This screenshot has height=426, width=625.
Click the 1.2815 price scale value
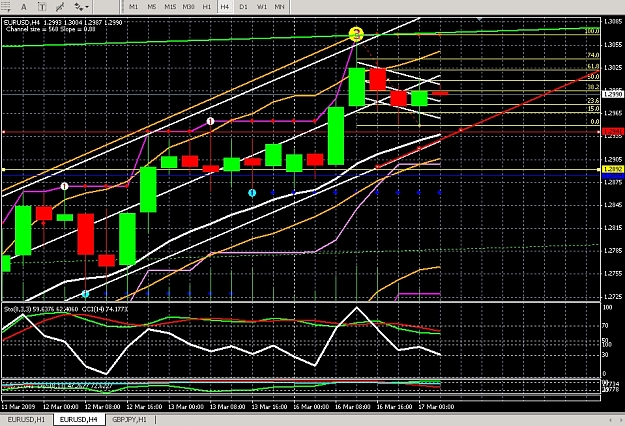coord(613,228)
